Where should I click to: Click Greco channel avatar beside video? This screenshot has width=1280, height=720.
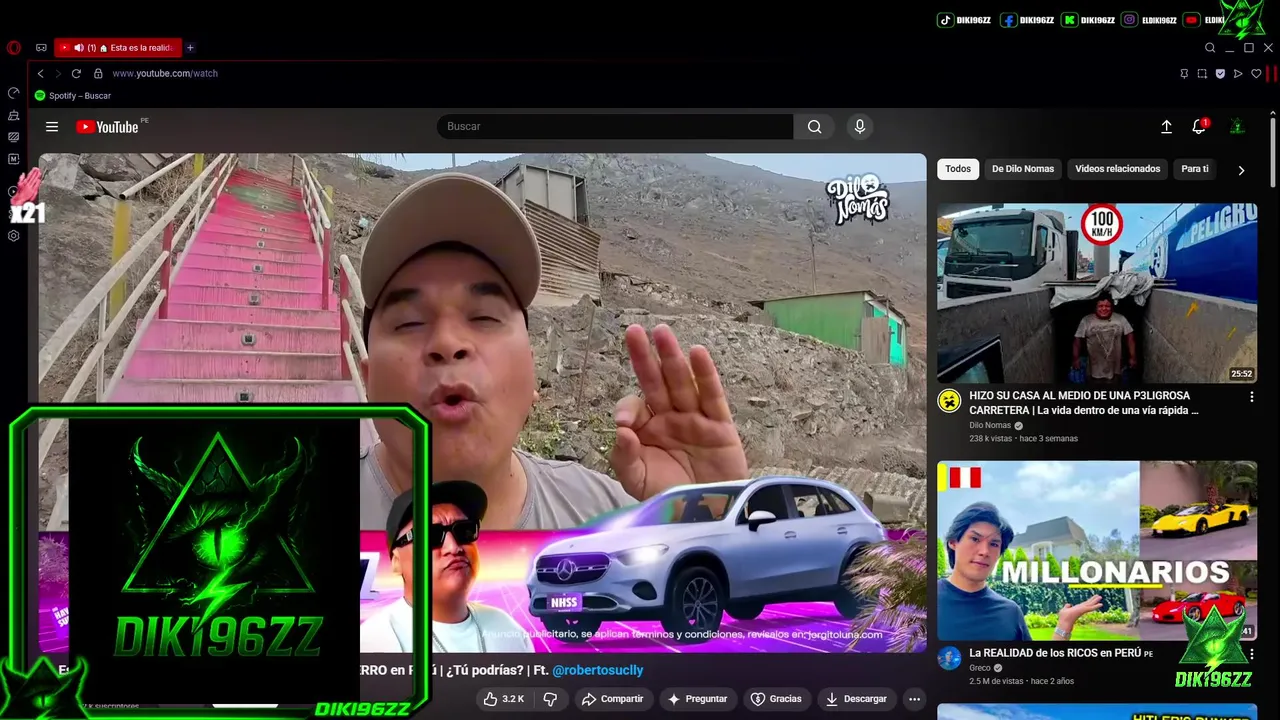pos(949,658)
